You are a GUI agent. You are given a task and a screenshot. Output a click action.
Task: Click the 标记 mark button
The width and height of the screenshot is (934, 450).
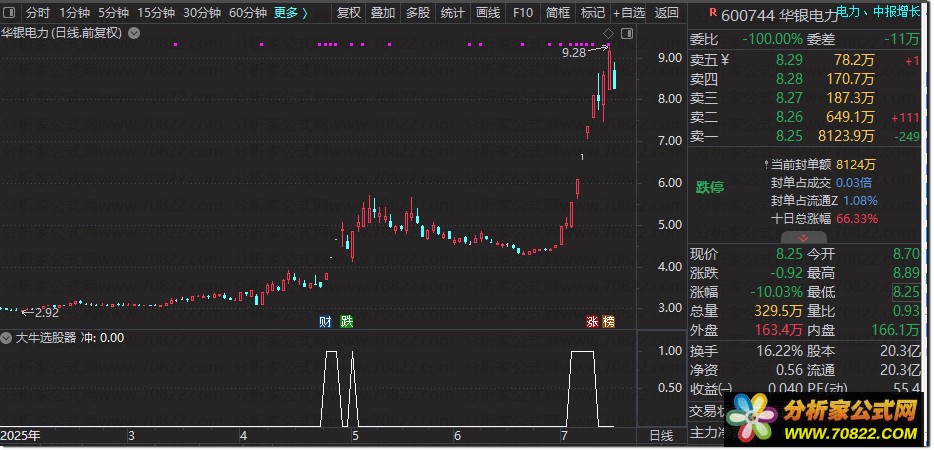pyautogui.click(x=593, y=13)
